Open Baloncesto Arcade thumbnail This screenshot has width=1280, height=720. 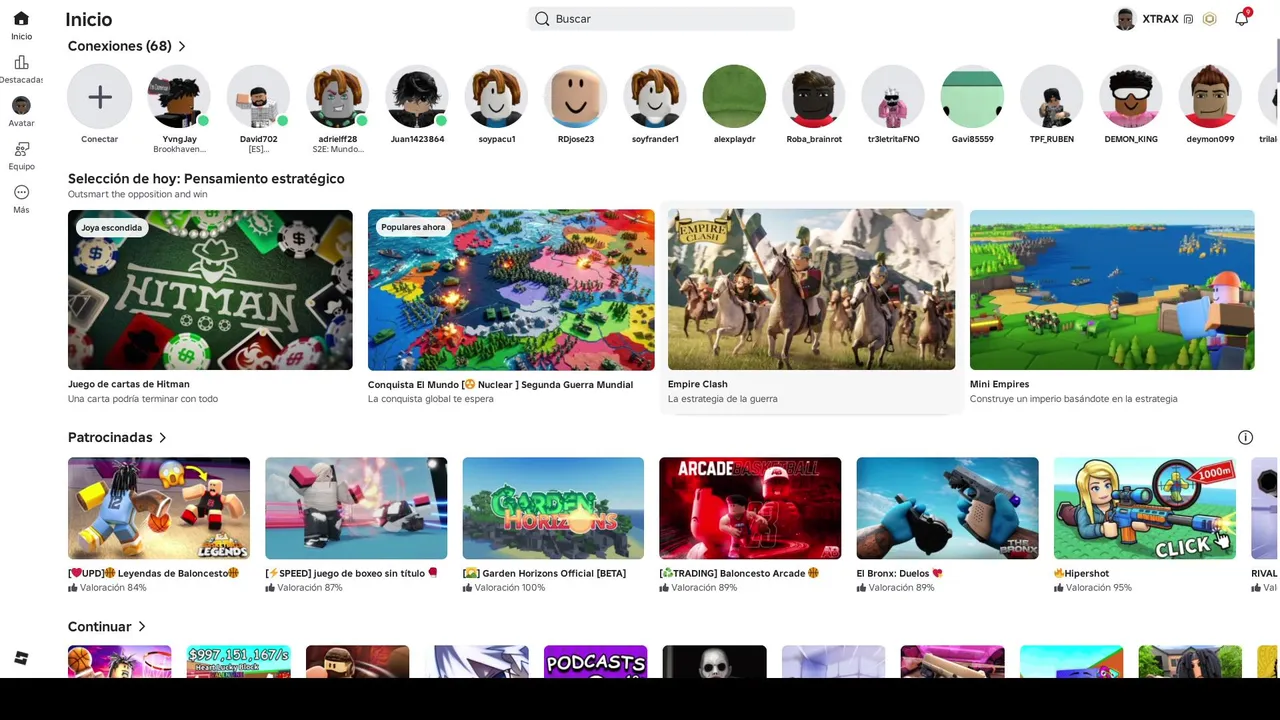750,508
